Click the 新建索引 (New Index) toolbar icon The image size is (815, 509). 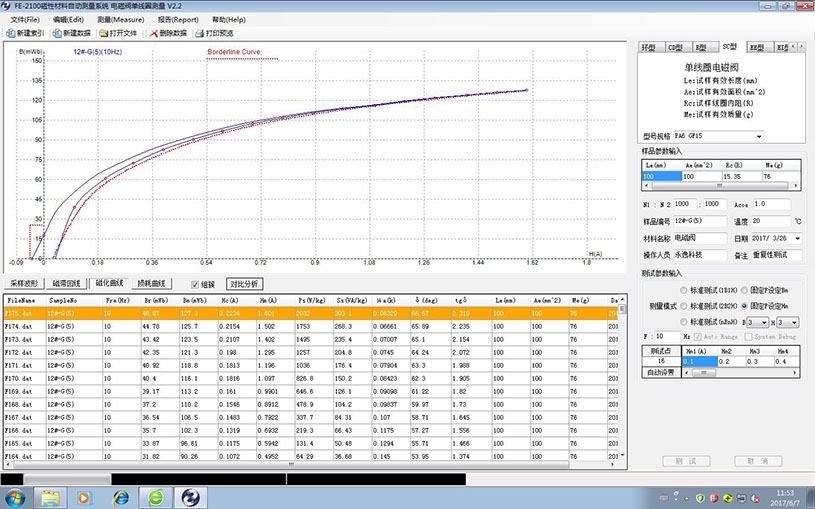pyautogui.click(x=10, y=33)
